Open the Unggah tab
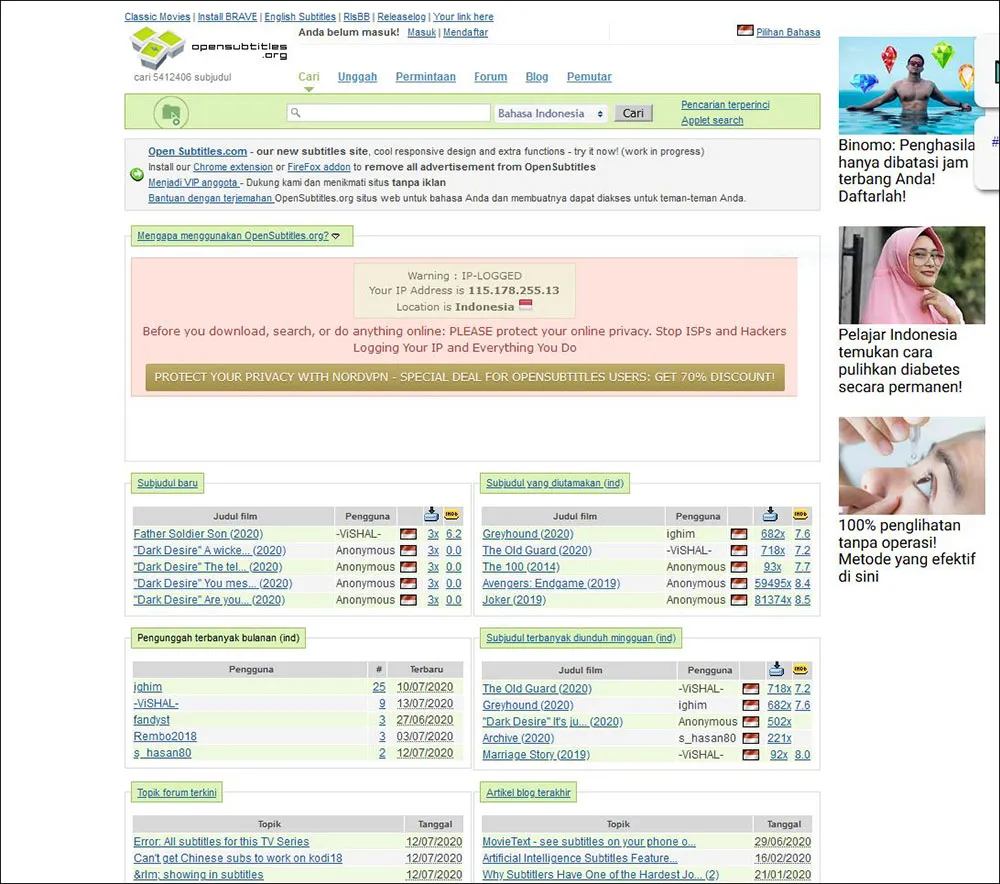Image resolution: width=1000 pixels, height=884 pixels. coord(357,77)
